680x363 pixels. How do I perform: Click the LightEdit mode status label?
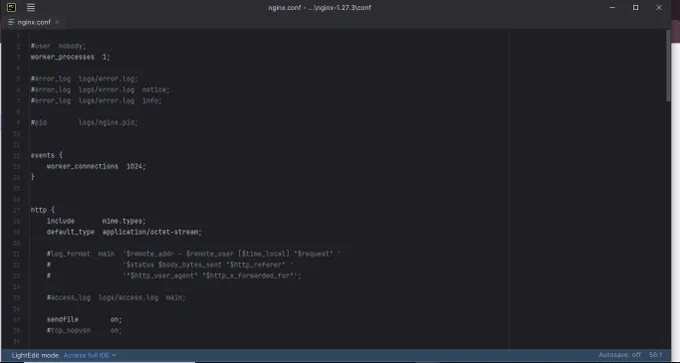[36, 355]
